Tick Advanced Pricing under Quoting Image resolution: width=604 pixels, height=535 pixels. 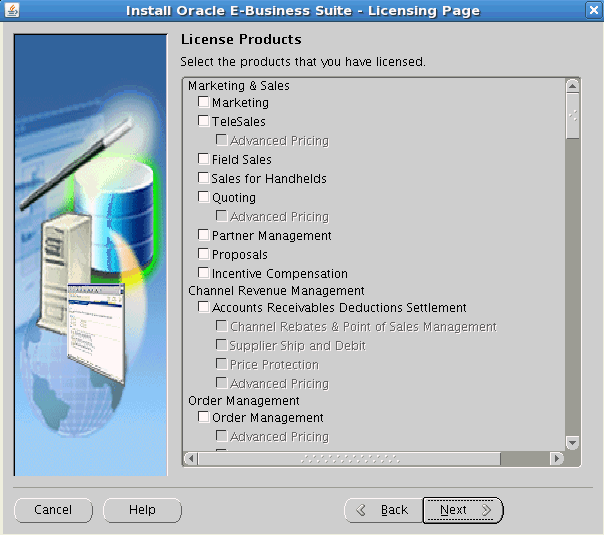click(221, 215)
